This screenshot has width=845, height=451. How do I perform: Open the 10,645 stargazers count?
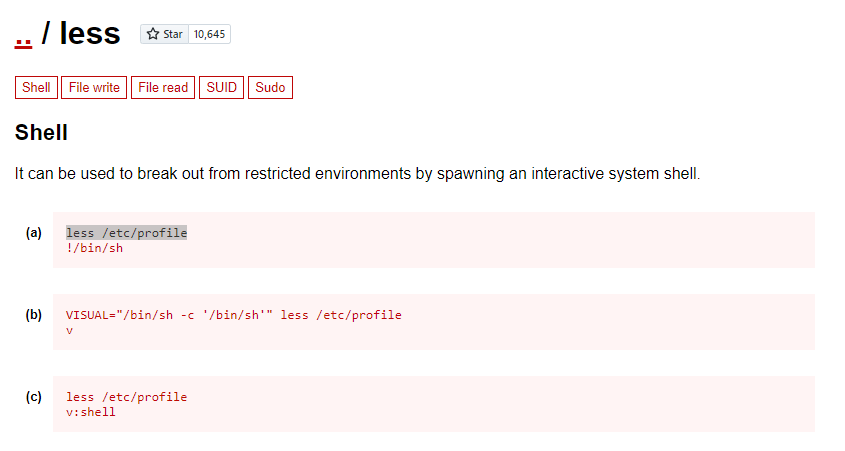point(210,34)
